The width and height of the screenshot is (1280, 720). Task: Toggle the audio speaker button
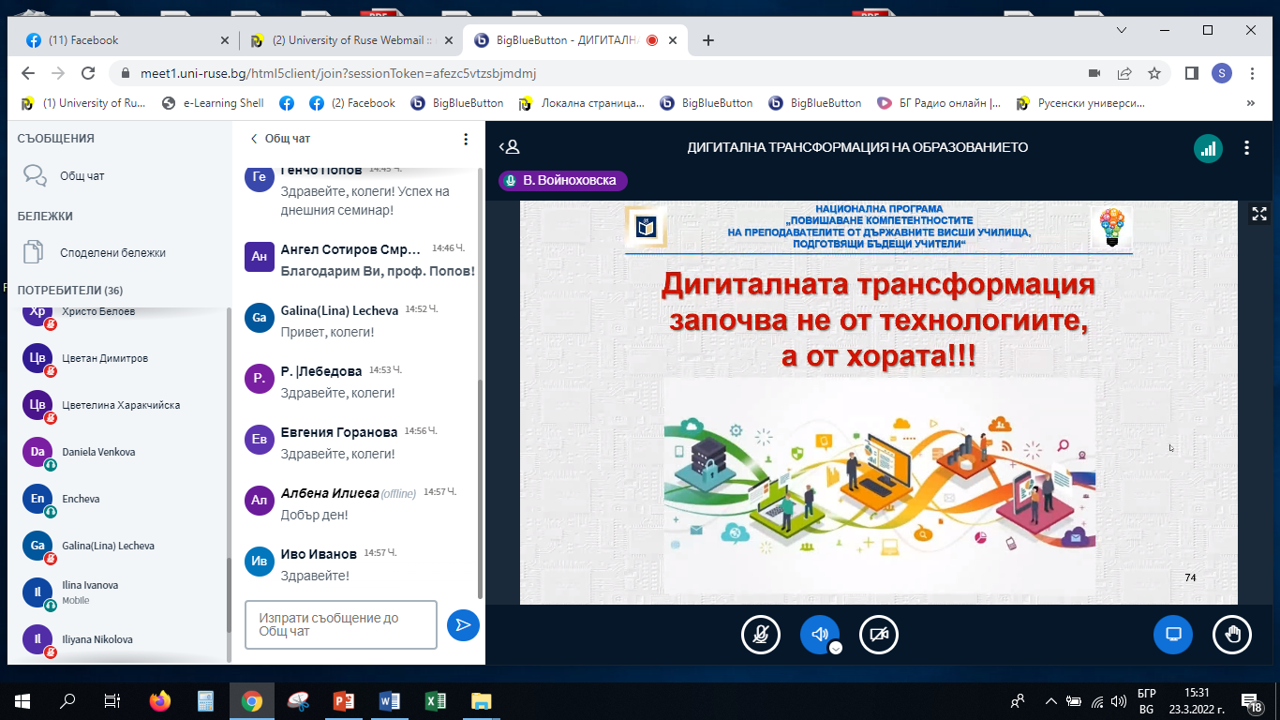[819, 635]
